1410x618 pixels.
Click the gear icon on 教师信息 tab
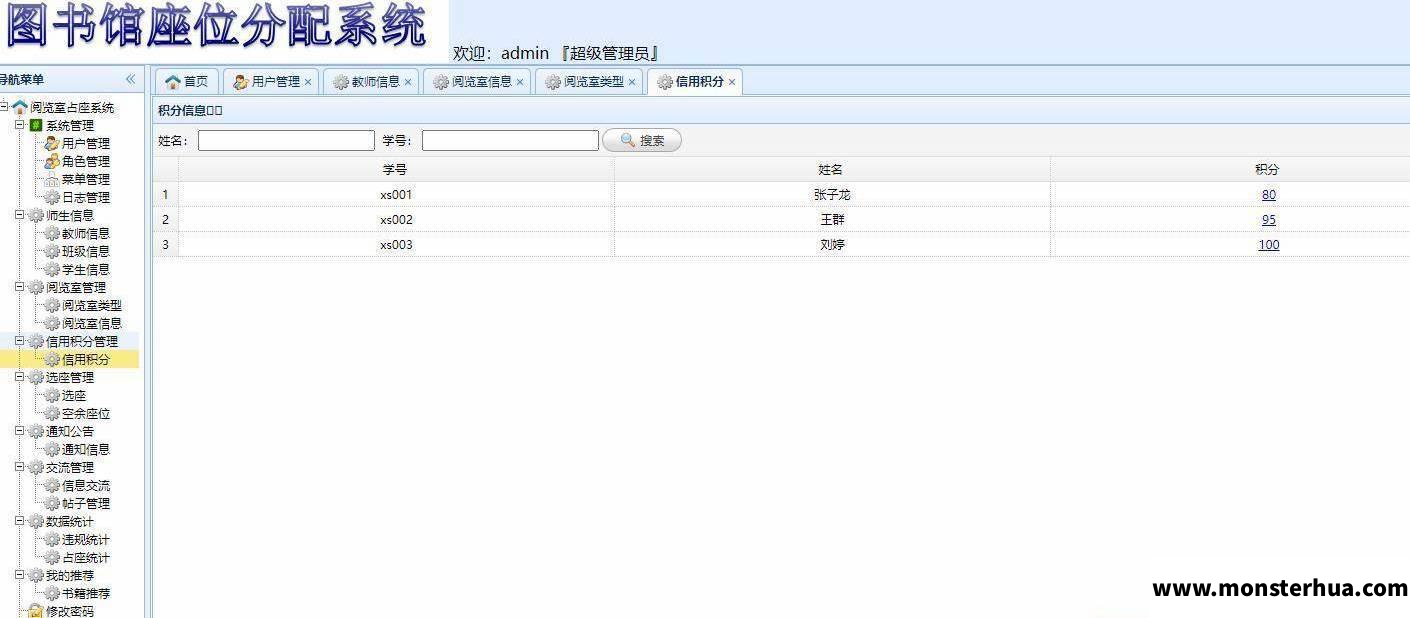340,82
